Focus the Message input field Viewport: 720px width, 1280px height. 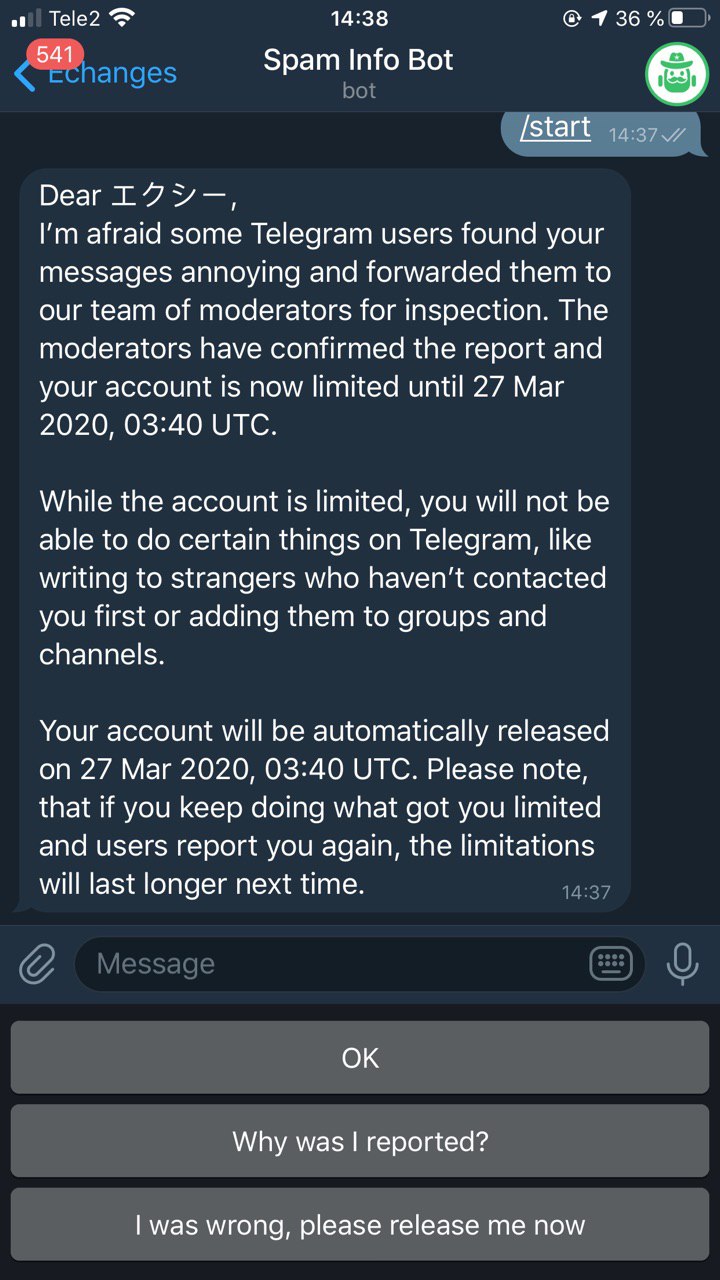click(330, 964)
